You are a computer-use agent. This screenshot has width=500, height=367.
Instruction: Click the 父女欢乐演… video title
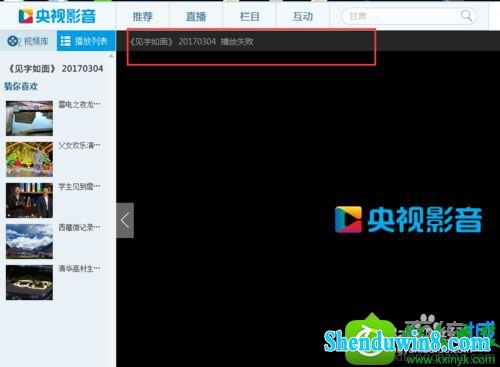[79, 145]
